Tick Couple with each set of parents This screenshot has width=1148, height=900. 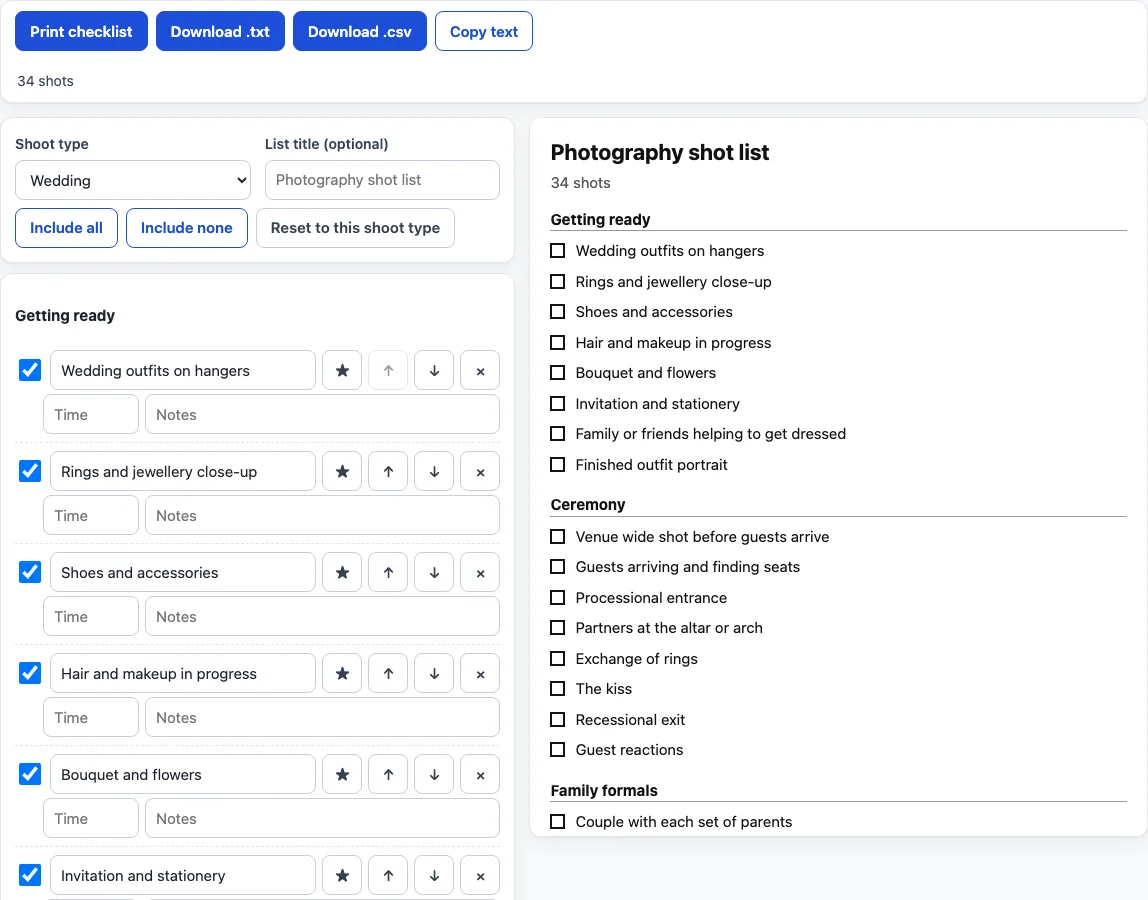click(x=558, y=822)
